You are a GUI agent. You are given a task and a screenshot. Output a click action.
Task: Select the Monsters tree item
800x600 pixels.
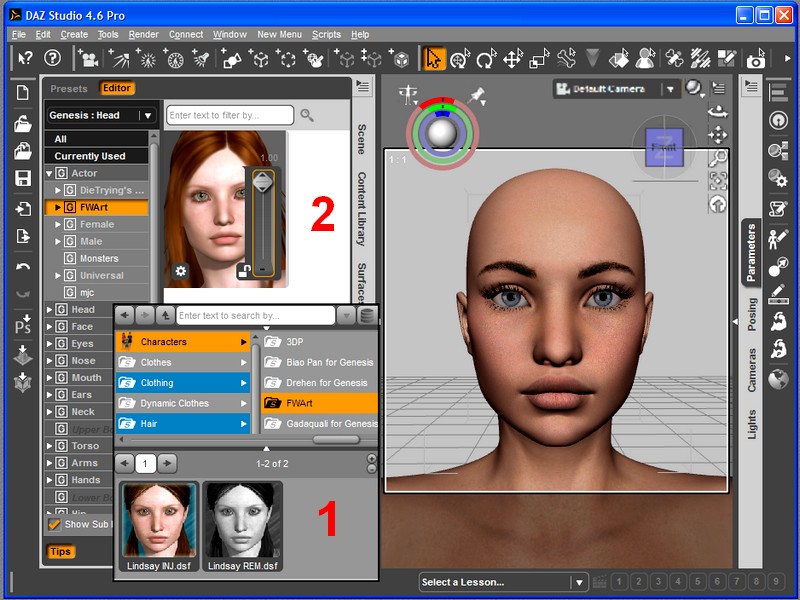99,259
